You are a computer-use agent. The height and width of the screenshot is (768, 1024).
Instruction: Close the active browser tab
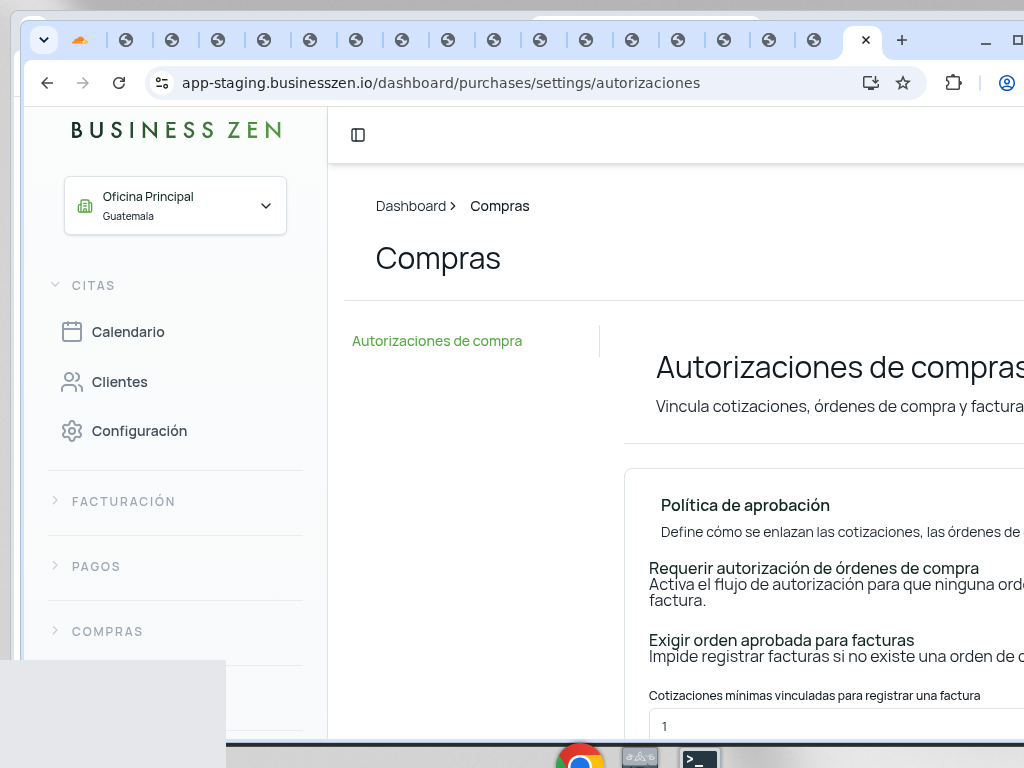[x=866, y=40]
